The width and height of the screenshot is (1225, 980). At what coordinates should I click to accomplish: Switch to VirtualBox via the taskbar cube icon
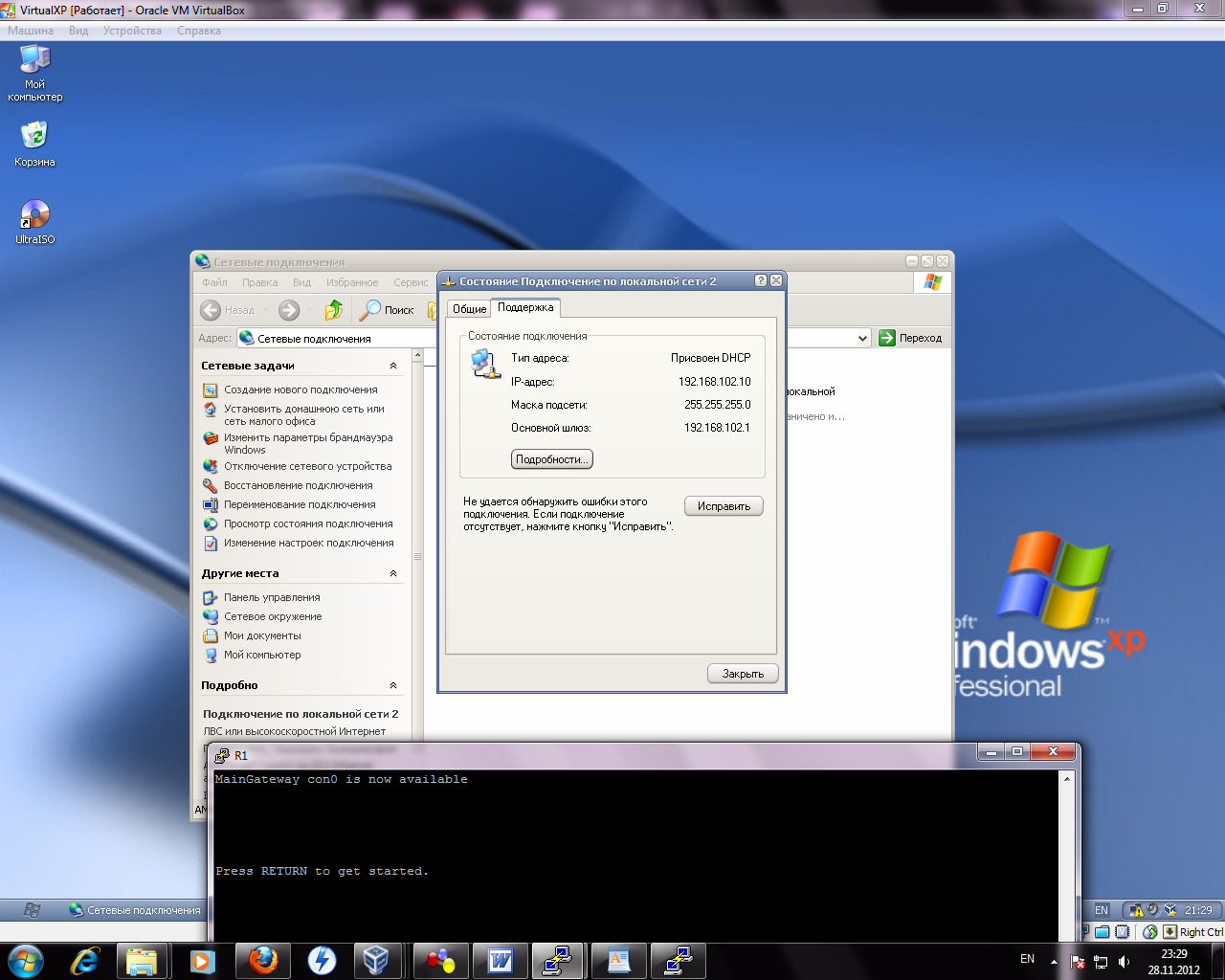pyautogui.click(x=376, y=960)
